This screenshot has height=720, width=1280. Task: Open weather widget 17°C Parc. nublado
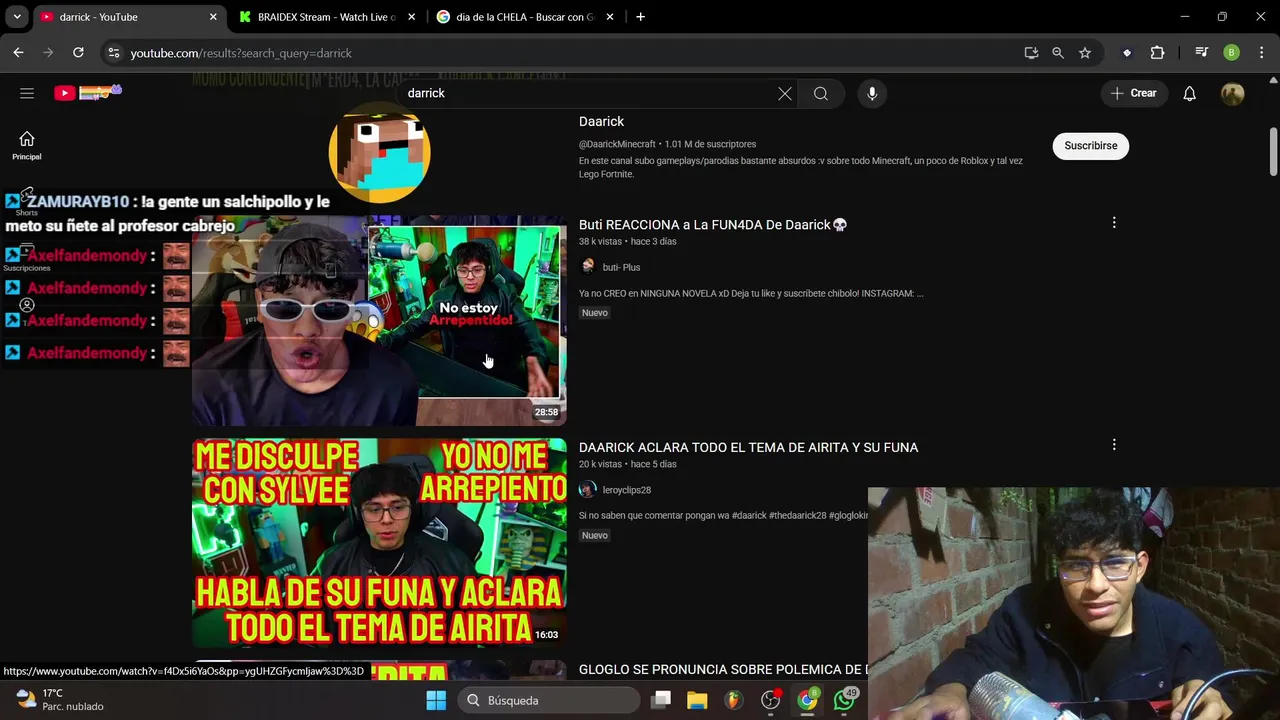click(x=60, y=700)
